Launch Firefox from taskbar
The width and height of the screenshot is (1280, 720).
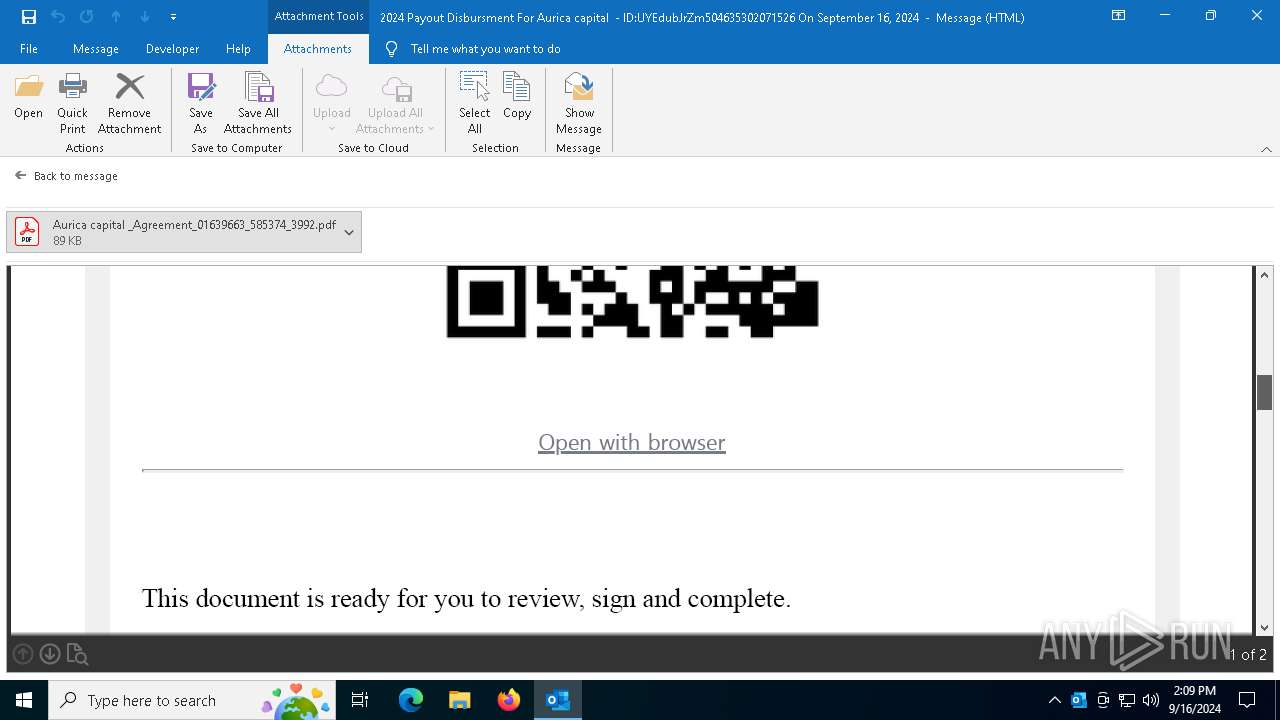coord(509,700)
